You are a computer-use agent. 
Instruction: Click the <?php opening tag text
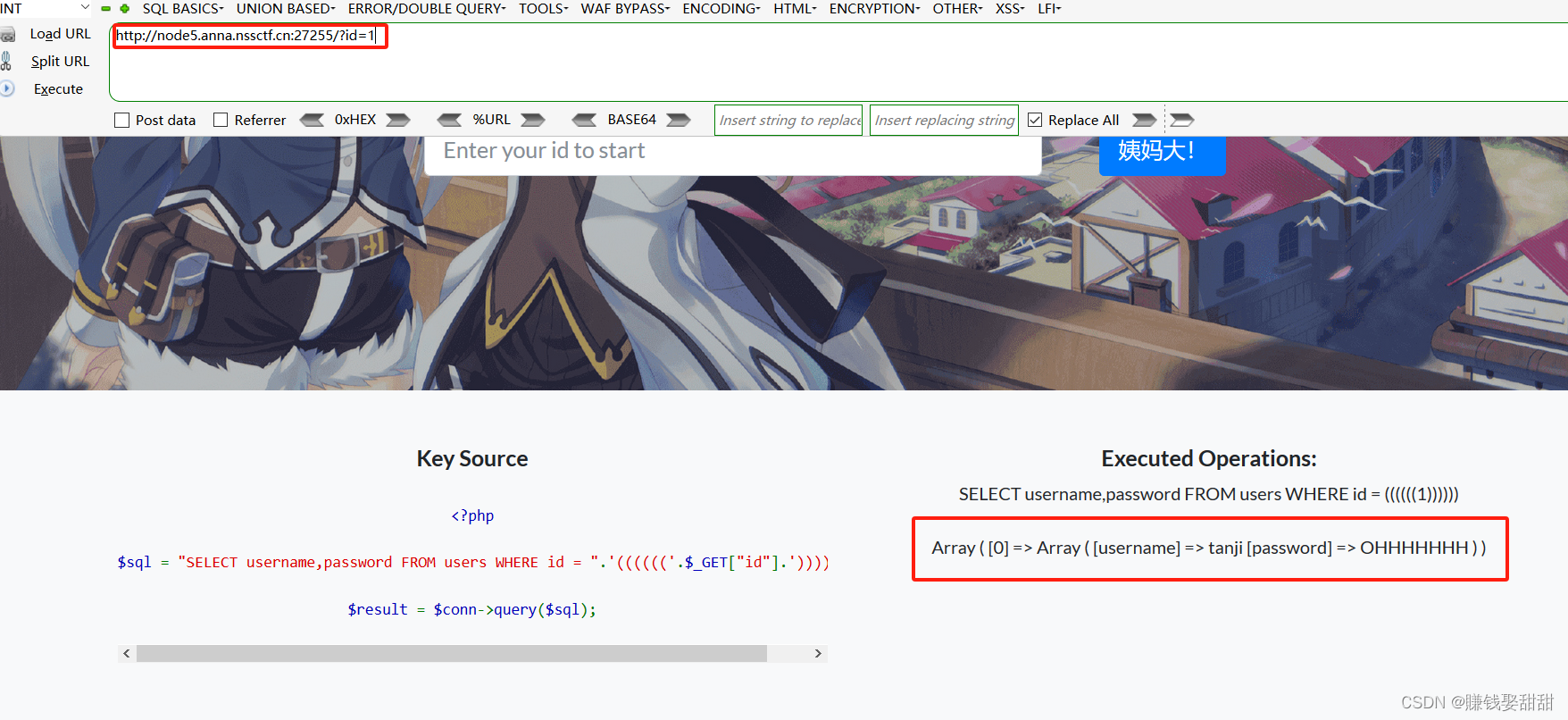[472, 515]
